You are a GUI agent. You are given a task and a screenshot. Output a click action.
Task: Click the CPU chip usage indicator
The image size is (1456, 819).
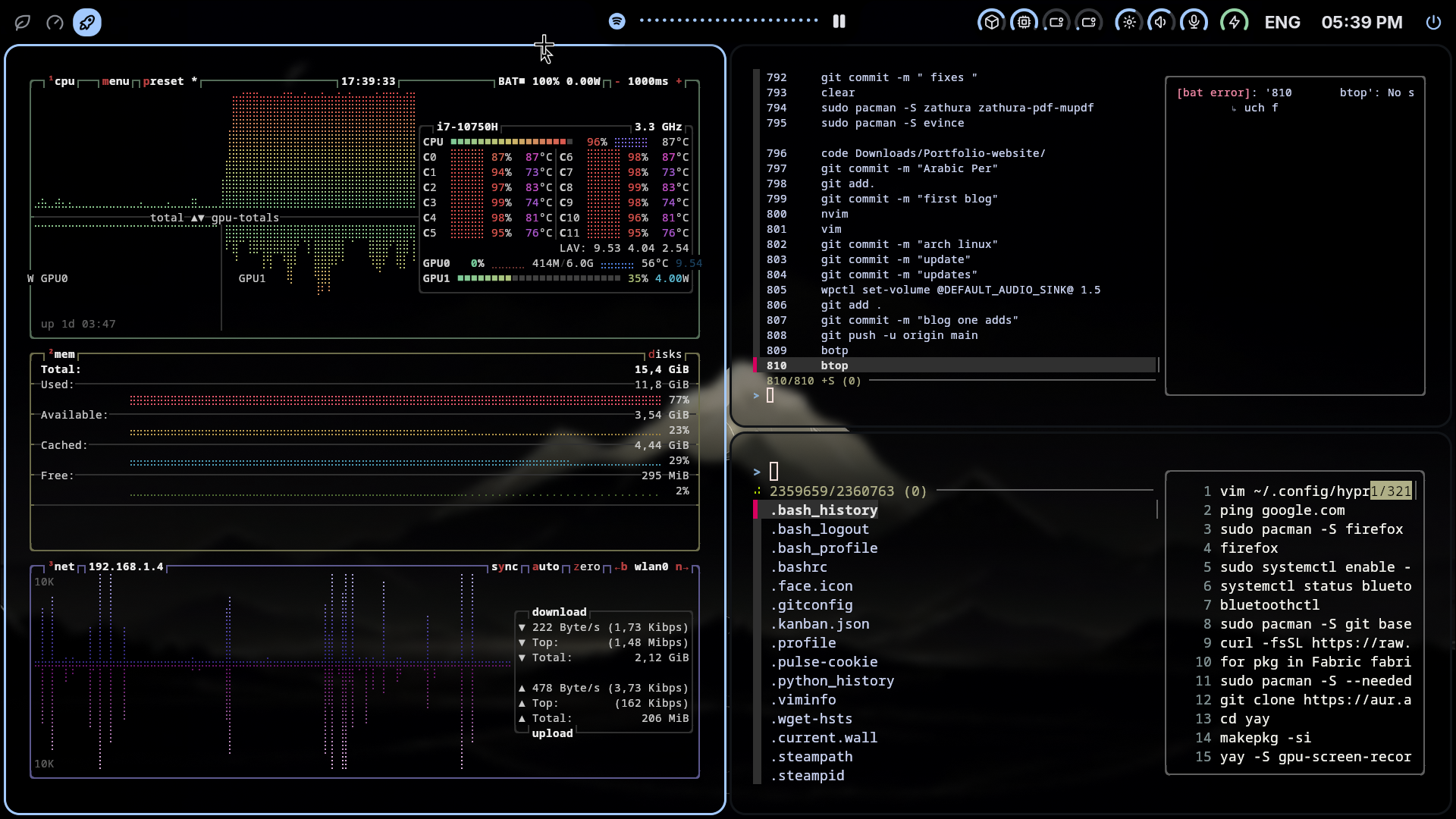(x=1024, y=22)
